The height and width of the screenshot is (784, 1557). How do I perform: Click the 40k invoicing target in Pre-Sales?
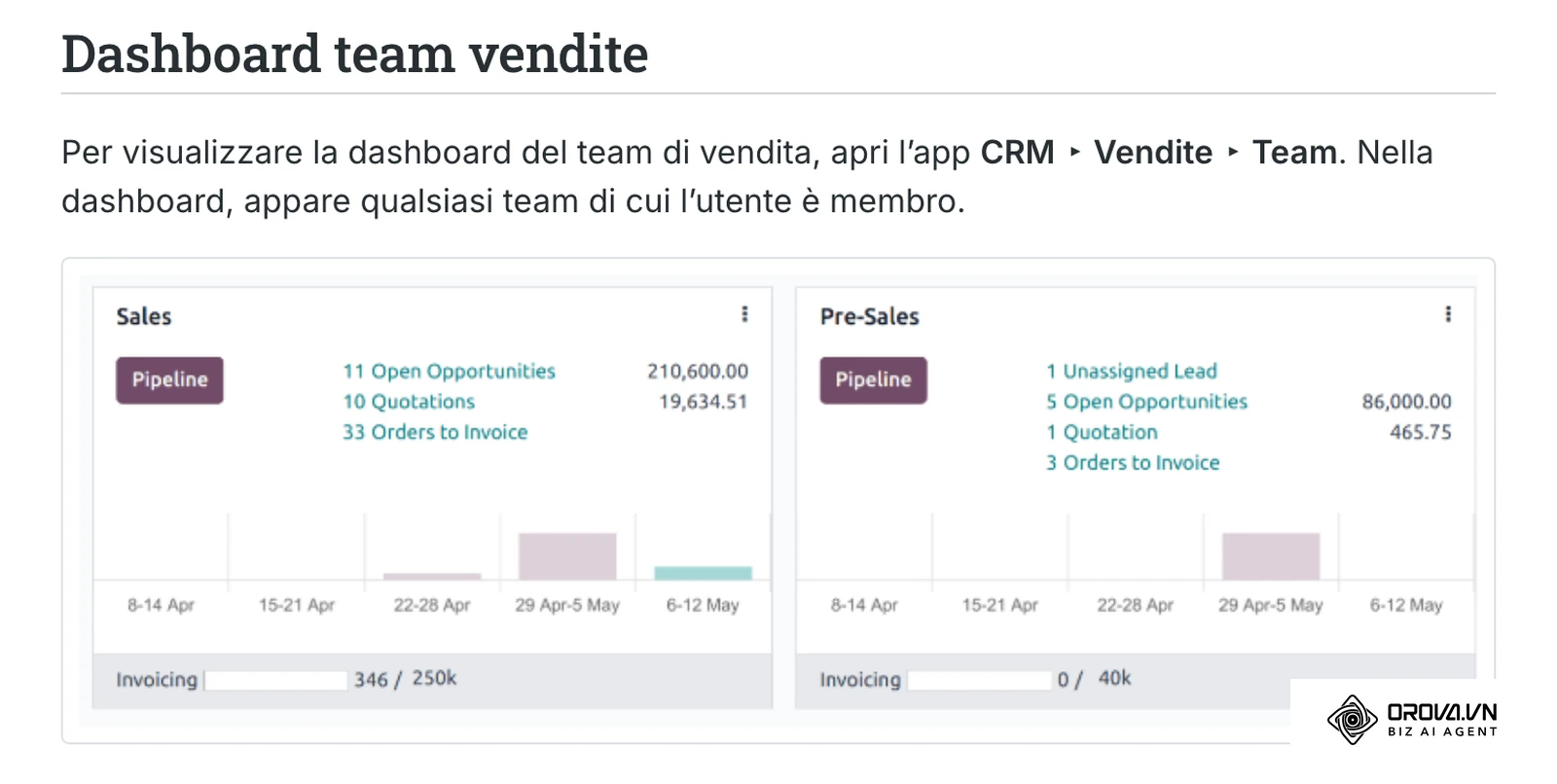pyautogui.click(x=1114, y=678)
